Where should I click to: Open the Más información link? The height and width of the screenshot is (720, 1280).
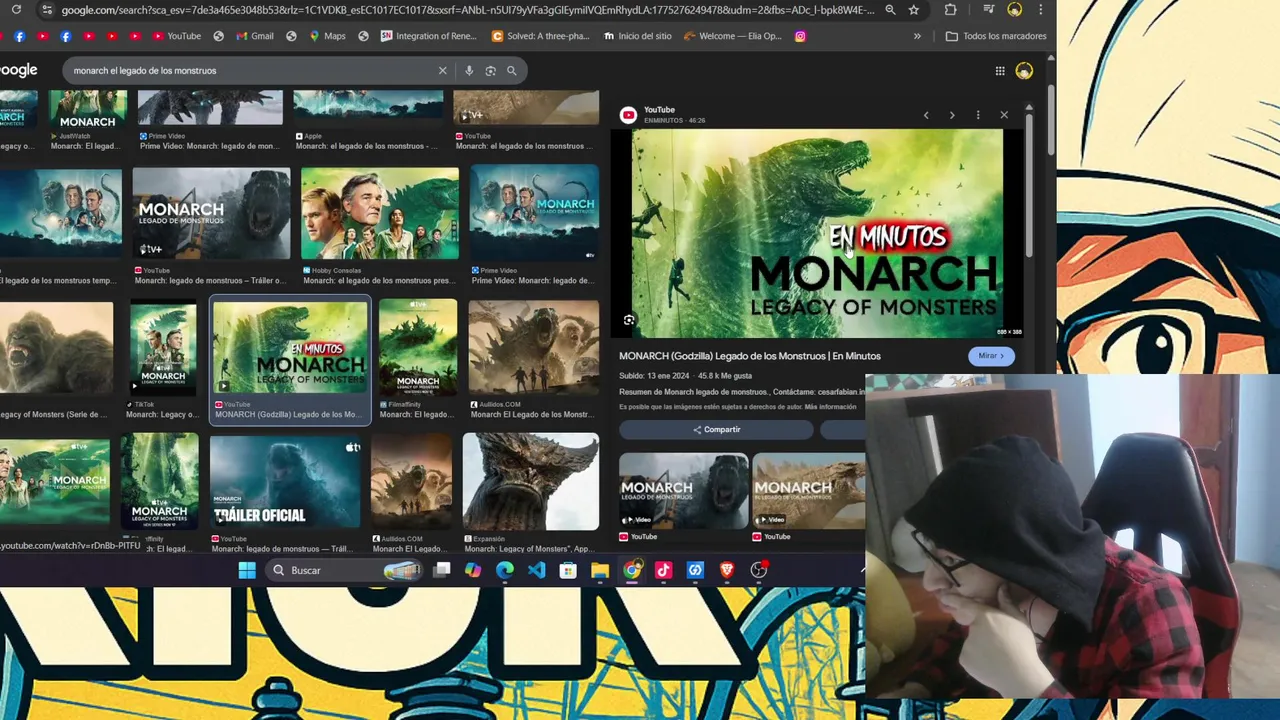click(830, 407)
